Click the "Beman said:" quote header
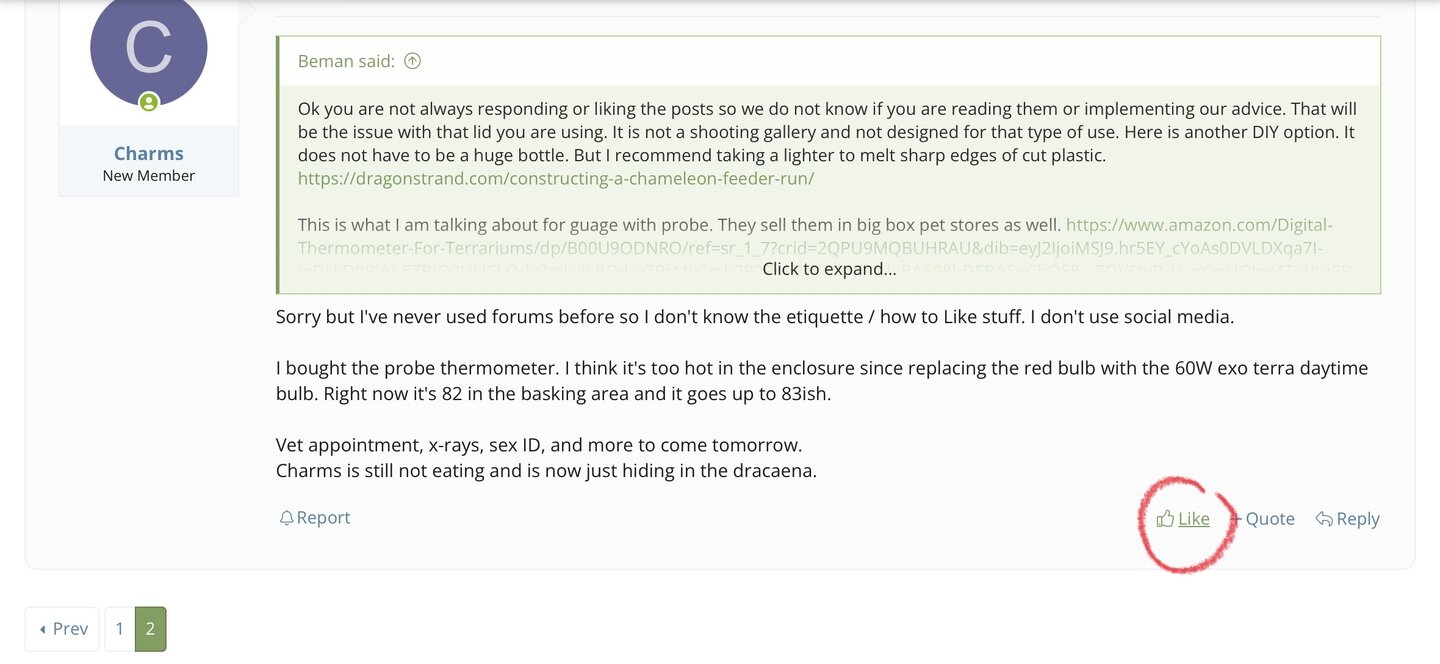The image size is (1440, 664). [x=346, y=61]
